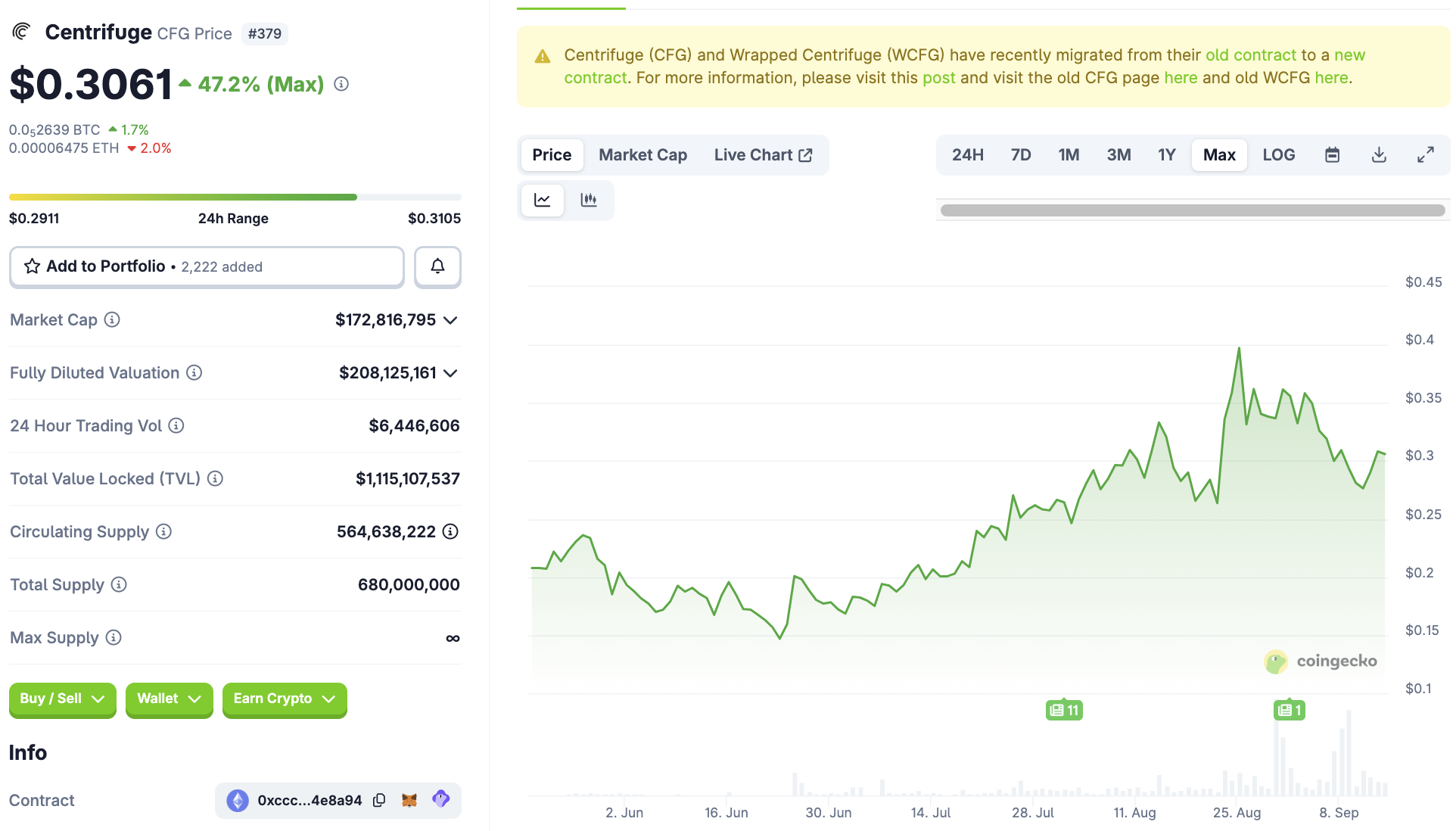Click the purple wallet icon next to MetaMask
The image size is (1456, 831).
coord(441,799)
